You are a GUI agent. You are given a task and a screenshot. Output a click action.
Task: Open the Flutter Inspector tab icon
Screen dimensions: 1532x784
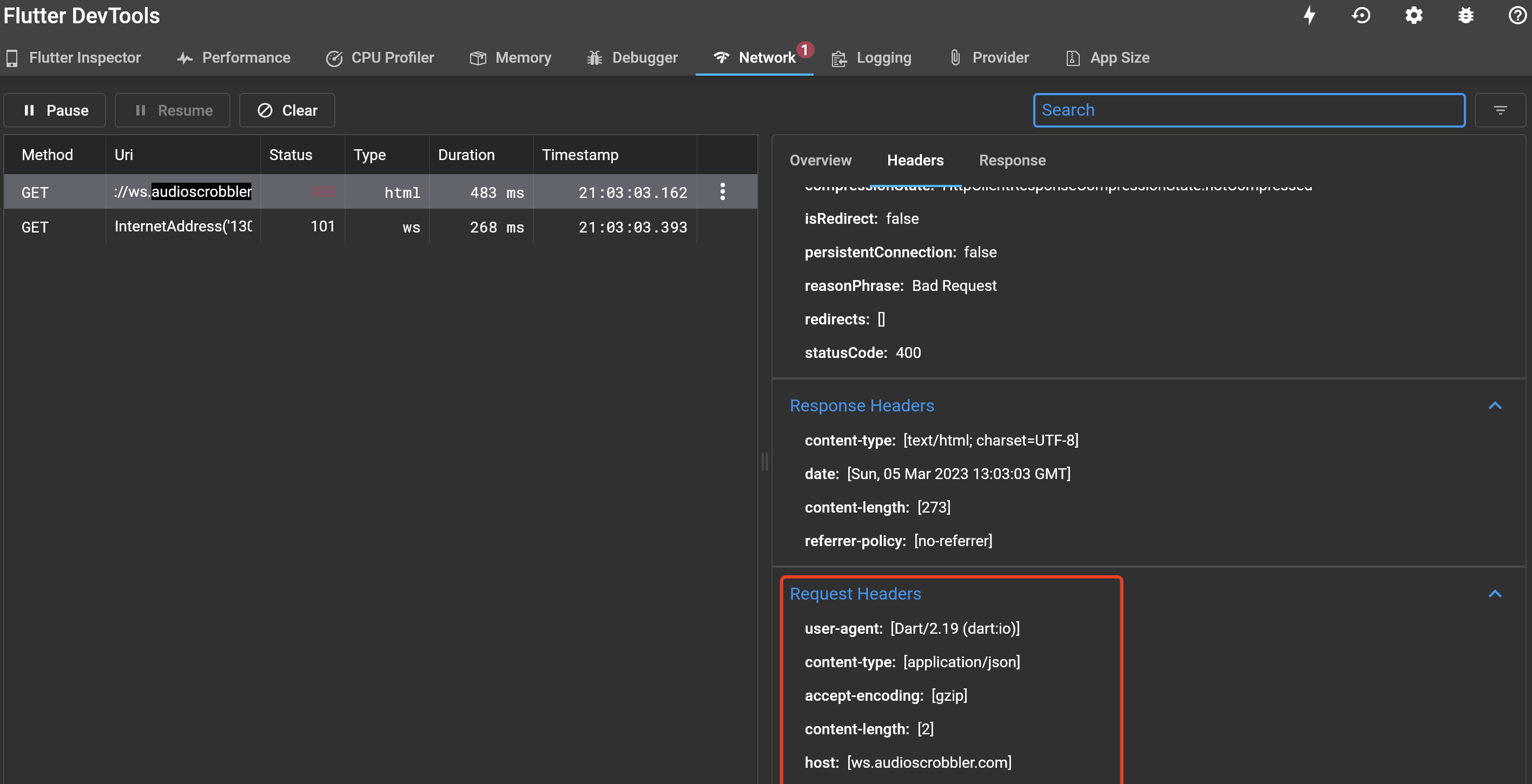(13, 57)
